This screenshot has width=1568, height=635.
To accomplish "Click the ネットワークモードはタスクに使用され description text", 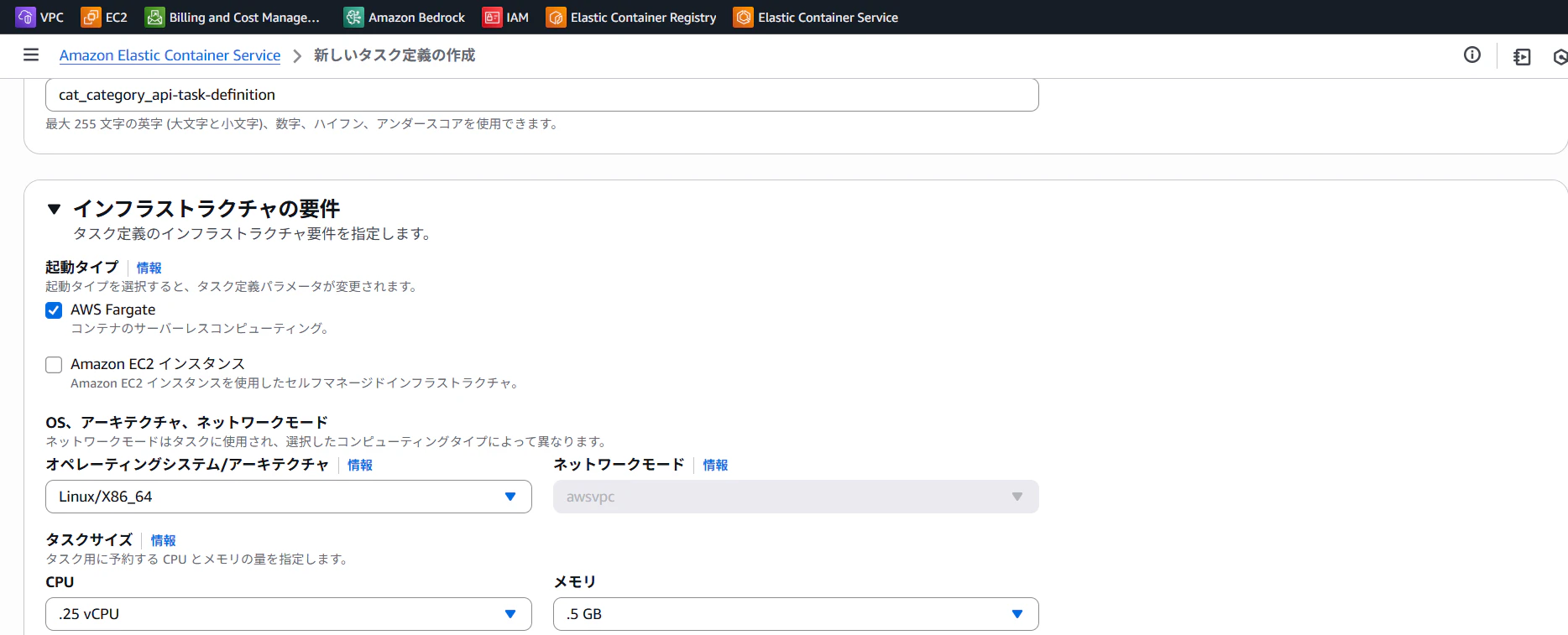I will 328,441.
